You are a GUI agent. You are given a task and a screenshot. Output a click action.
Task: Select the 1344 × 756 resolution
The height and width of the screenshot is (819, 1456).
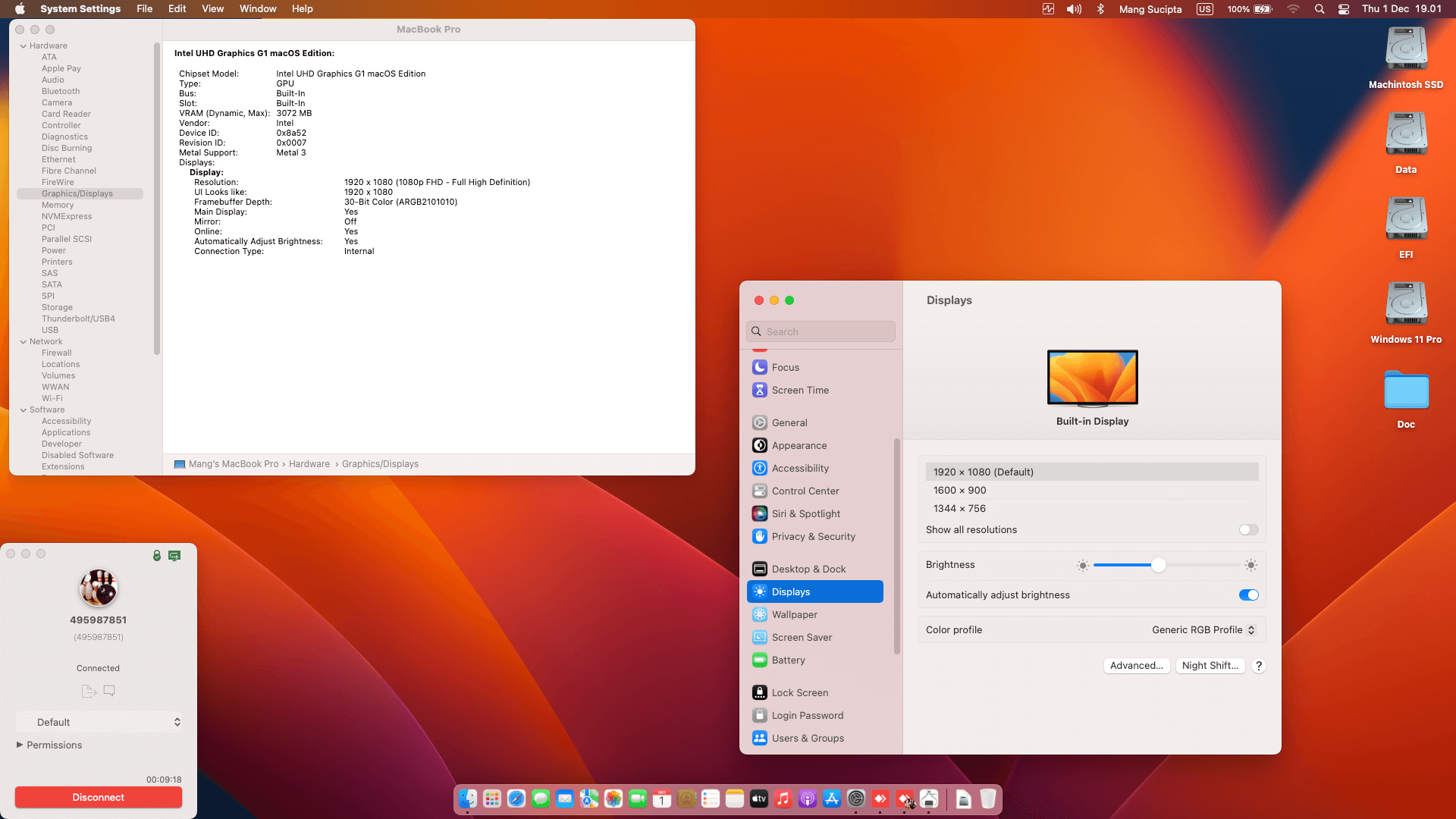[1092, 509]
